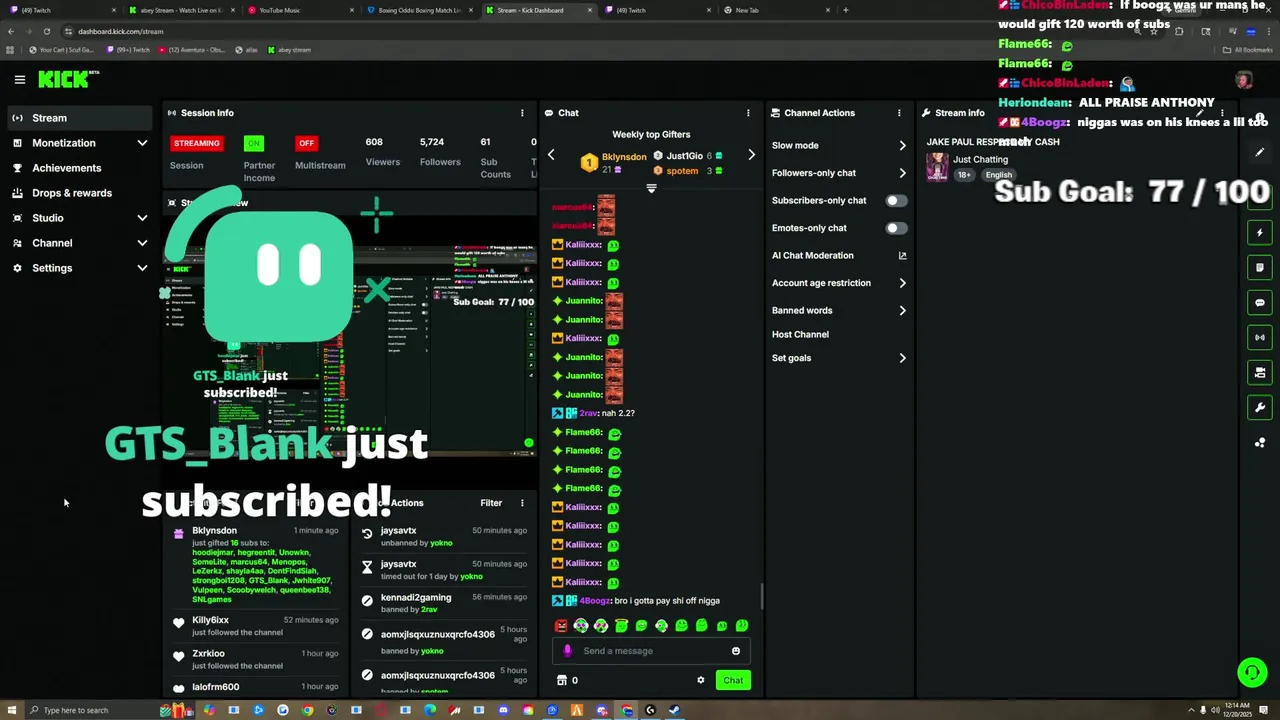Open Chat panel three-dot options
Screen dimensions: 1280x720
pos(748,113)
